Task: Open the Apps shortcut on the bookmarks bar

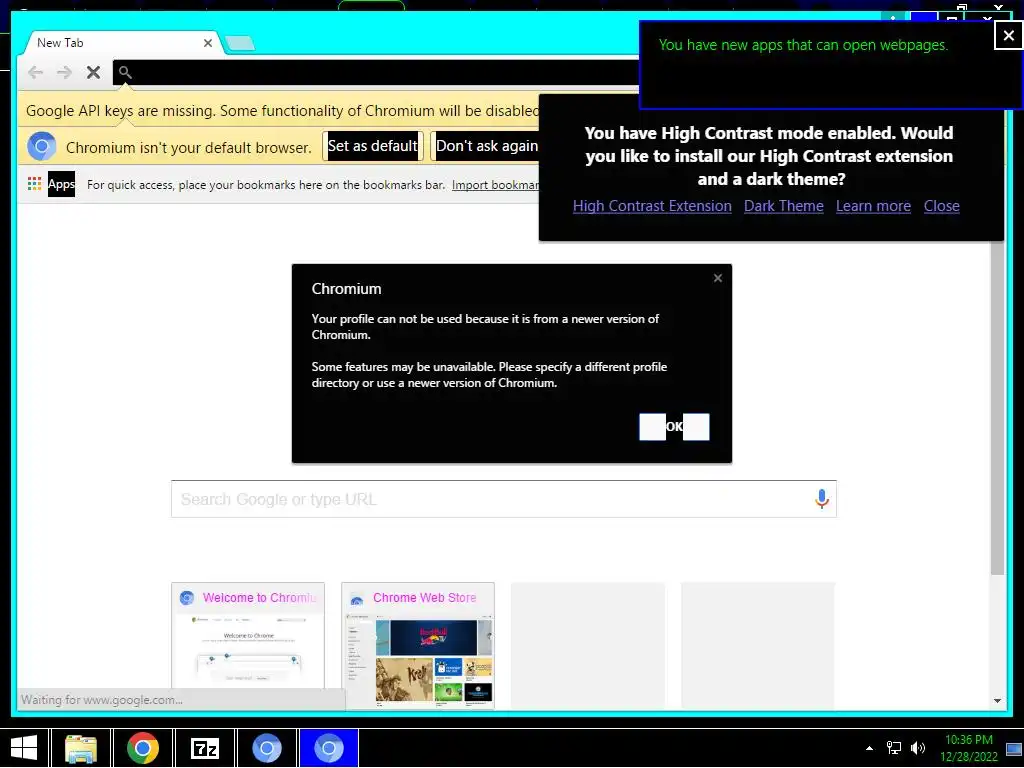Action: point(52,184)
